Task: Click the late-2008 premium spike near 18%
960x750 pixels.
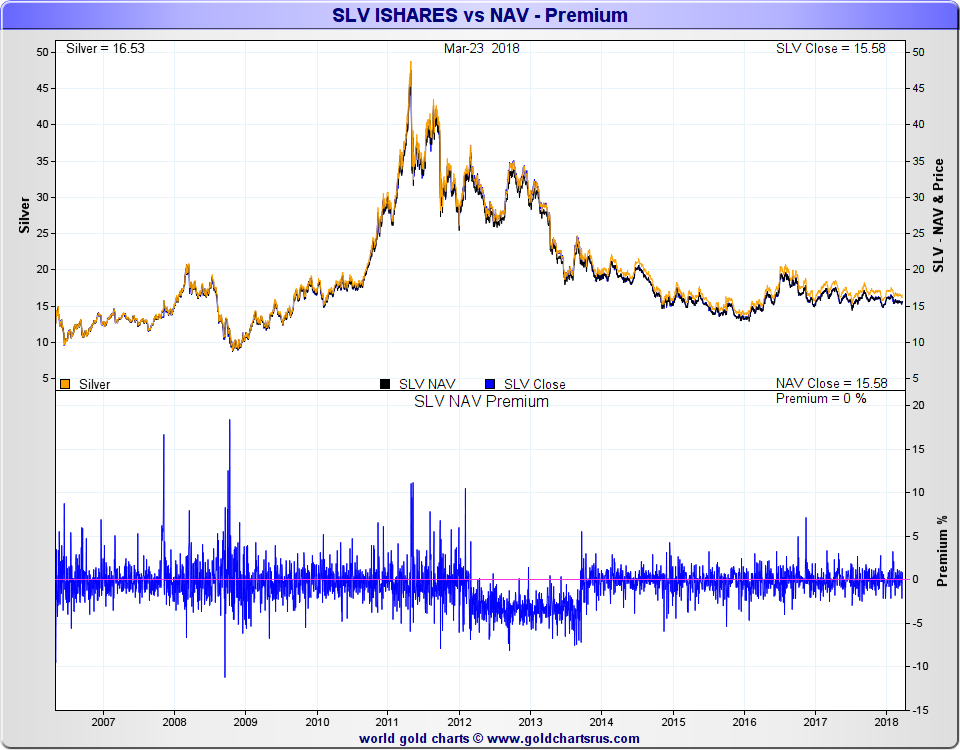Action: tap(230, 422)
